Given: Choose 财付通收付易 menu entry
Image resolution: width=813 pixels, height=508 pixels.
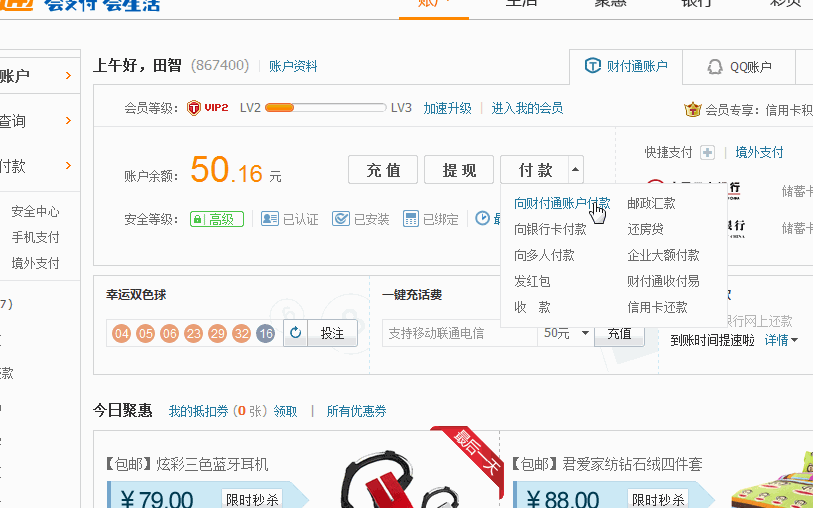Looking at the screenshot, I should pos(664,281).
